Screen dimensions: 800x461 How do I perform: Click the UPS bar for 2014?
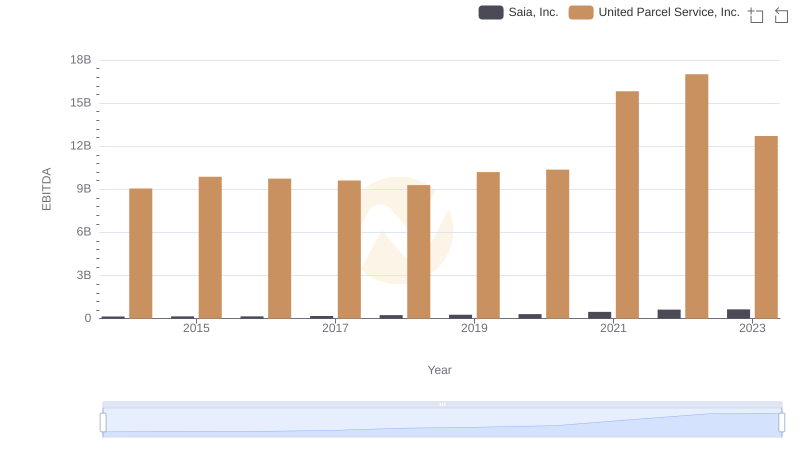coord(141,253)
